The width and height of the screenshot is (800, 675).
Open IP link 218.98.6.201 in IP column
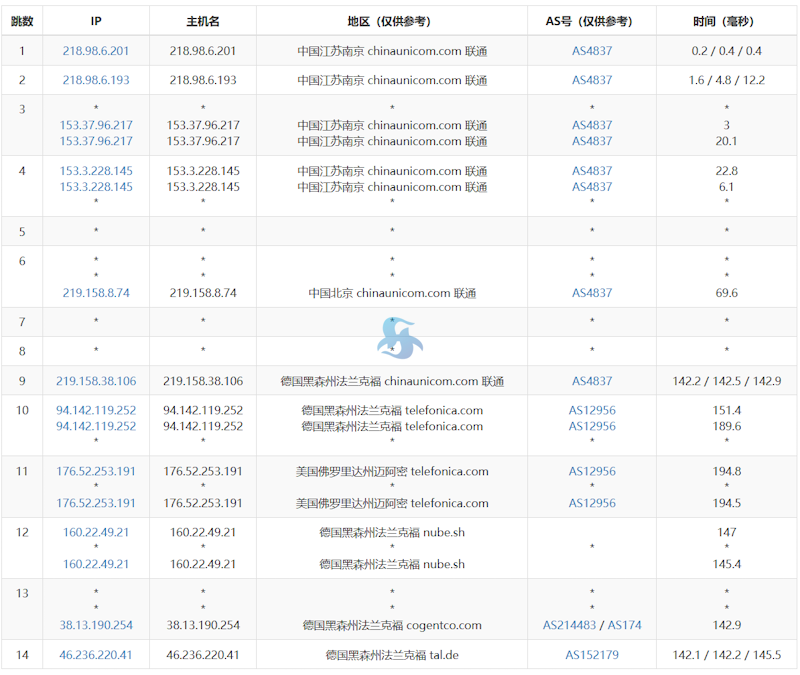pos(96,51)
